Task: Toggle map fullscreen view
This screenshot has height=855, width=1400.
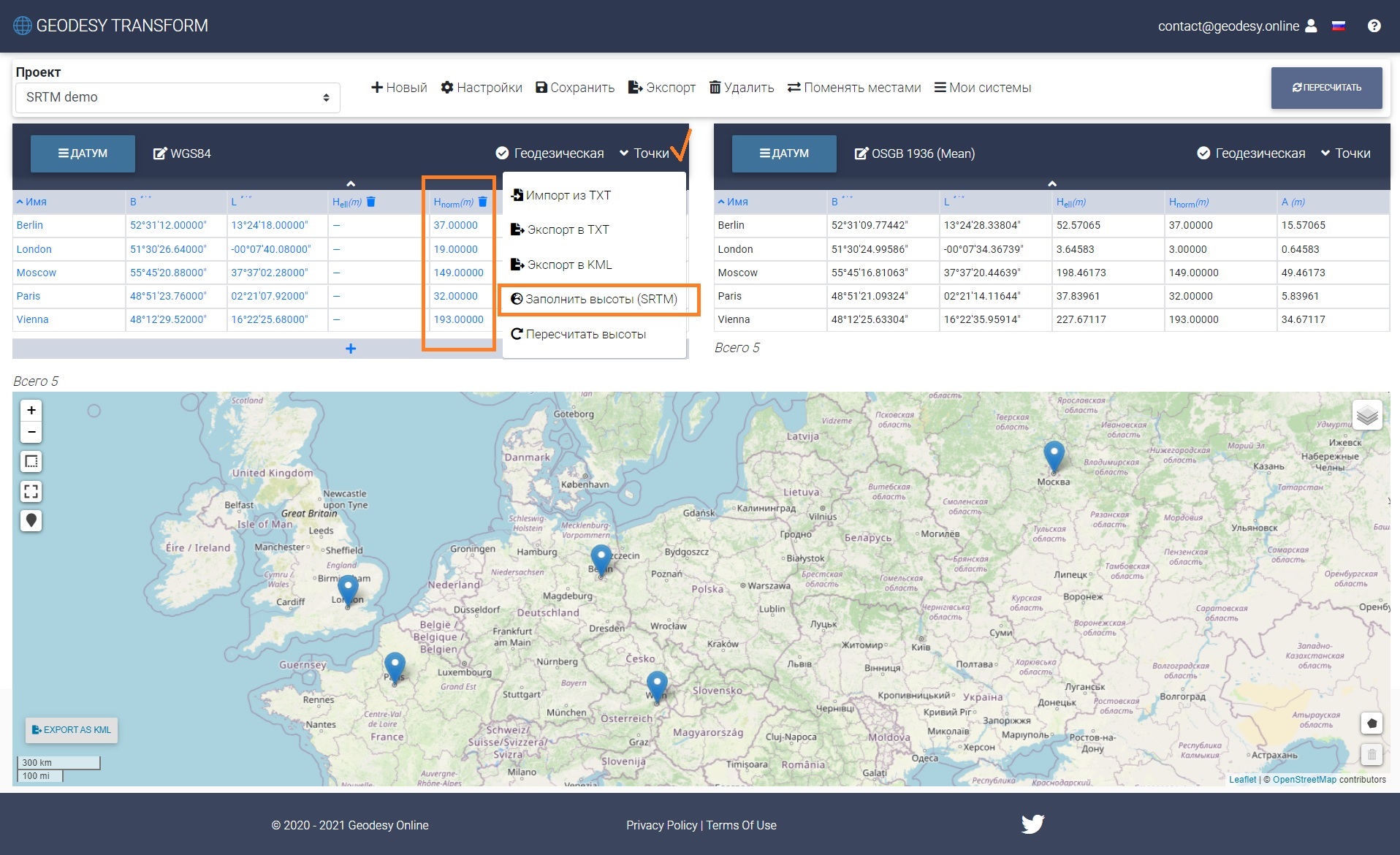Action: 31,492
